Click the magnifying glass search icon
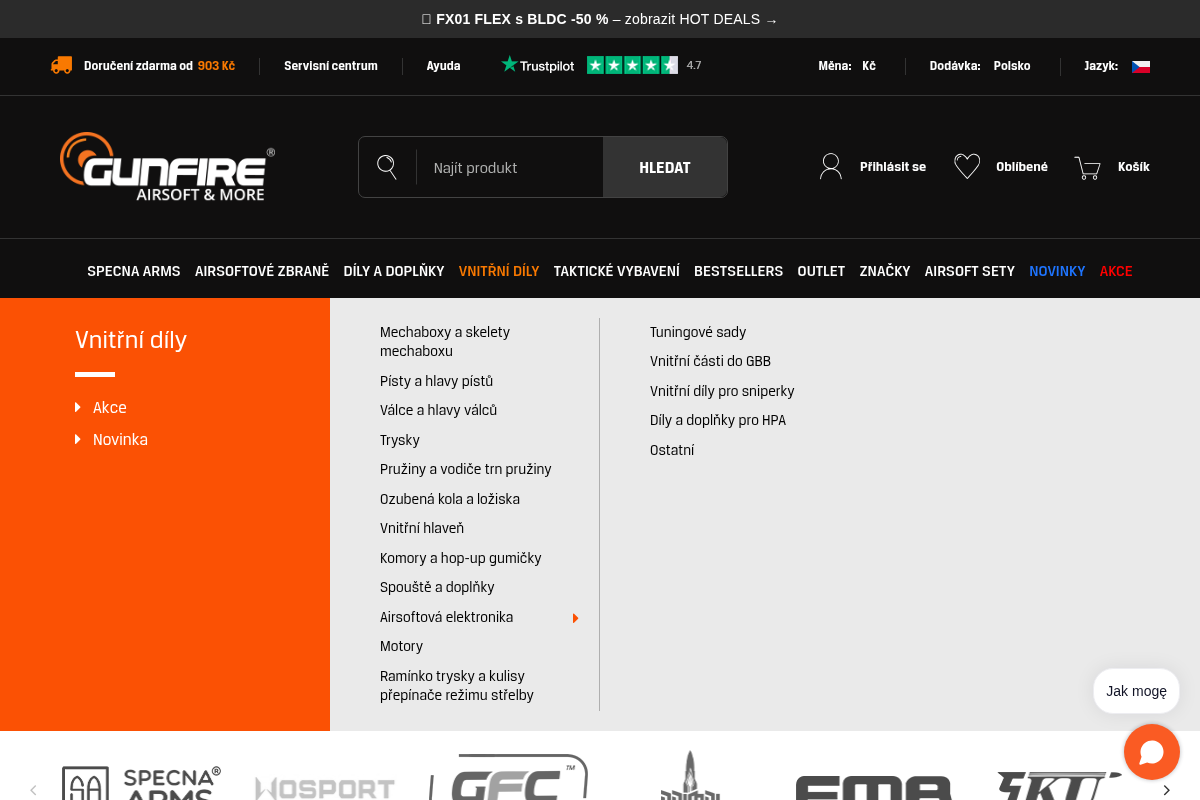The width and height of the screenshot is (1200, 800). pyautogui.click(x=387, y=167)
